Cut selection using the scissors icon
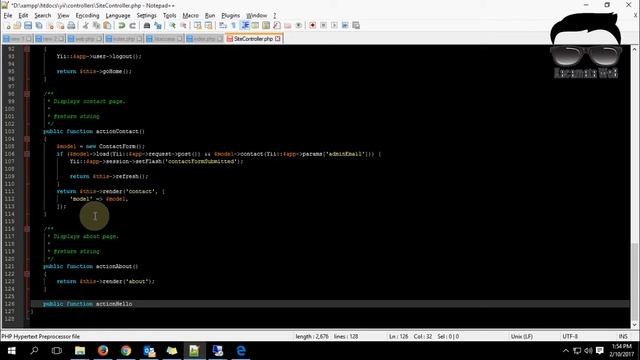The width and height of the screenshot is (640, 360). pos(86,25)
